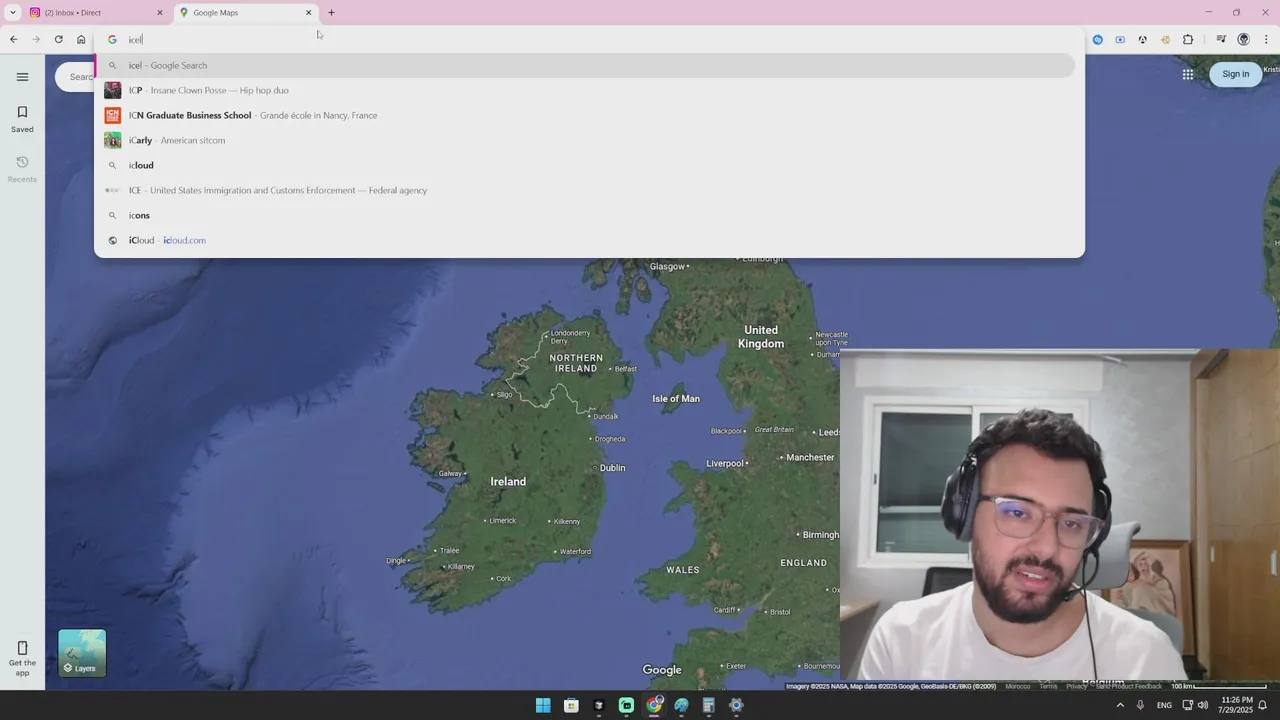Open the Shazam extension icon
The height and width of the screenshot is (720, 1280).
(1097, 39)
